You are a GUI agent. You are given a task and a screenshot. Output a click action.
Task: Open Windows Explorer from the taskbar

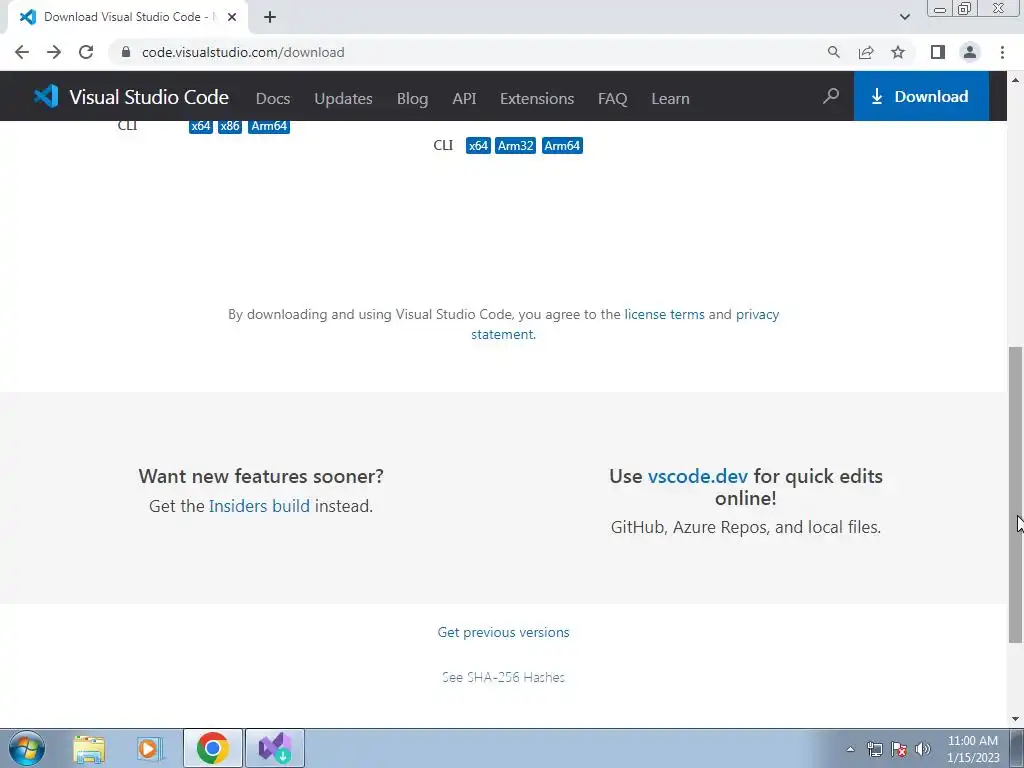[x=89, y=749]
